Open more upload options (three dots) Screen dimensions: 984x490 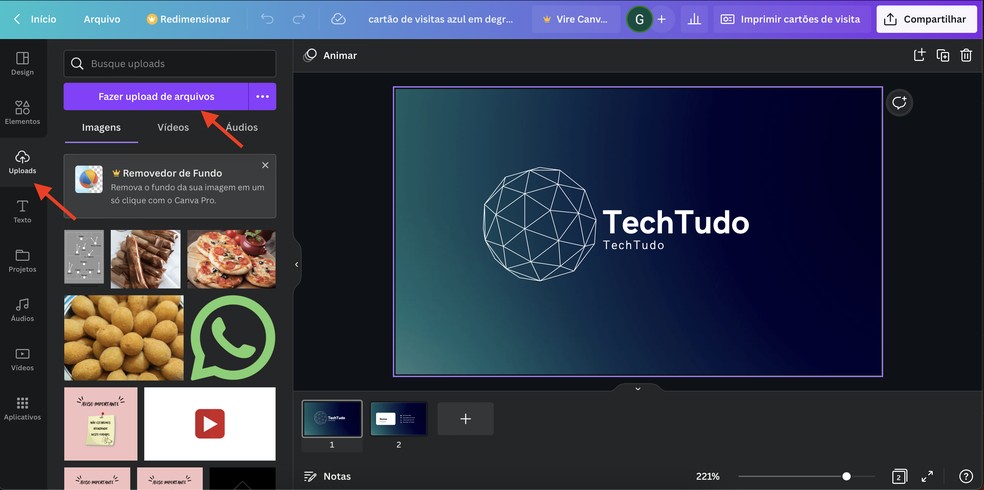click(262, 97)
